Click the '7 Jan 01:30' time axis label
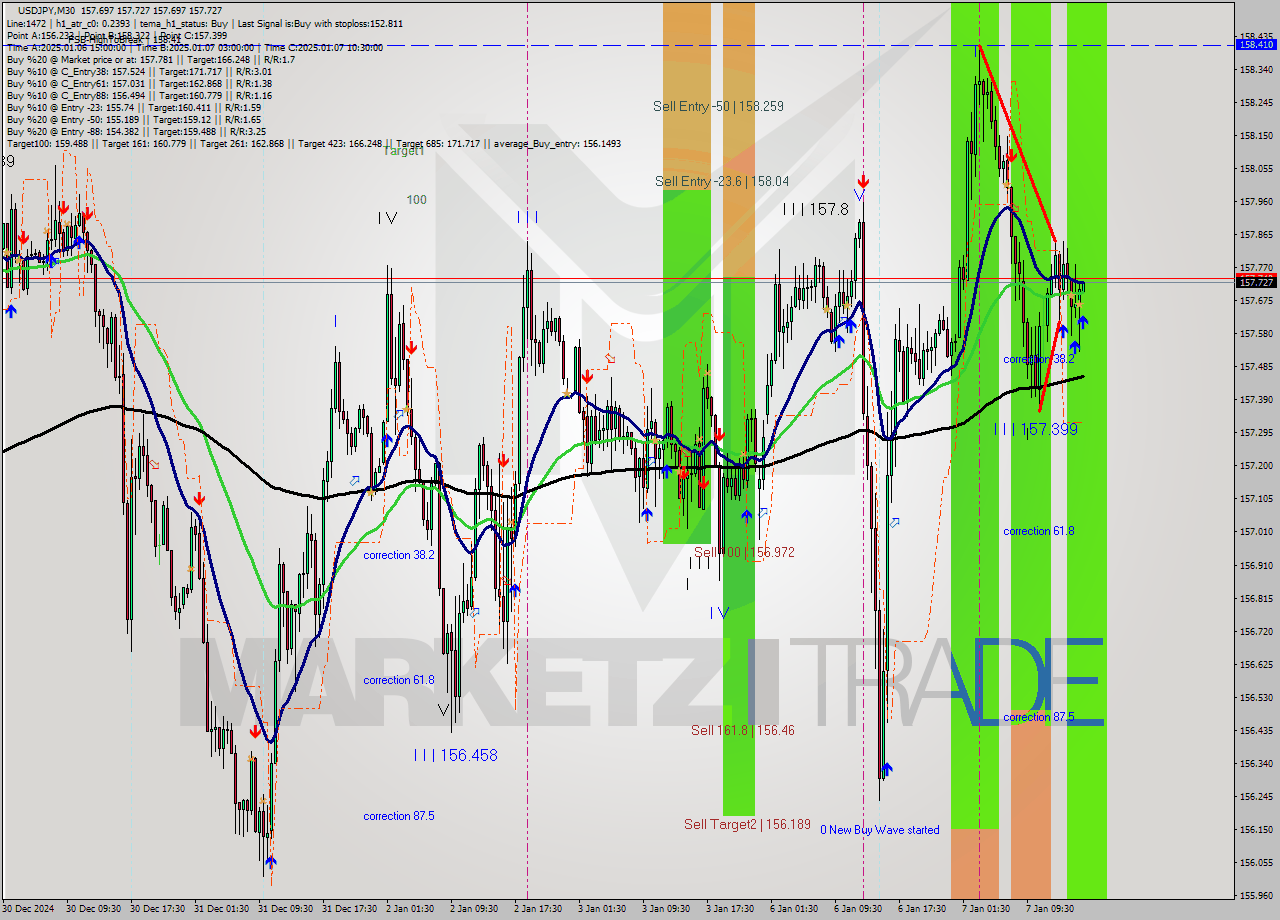1280x920 pixels. tap(986, 909)
